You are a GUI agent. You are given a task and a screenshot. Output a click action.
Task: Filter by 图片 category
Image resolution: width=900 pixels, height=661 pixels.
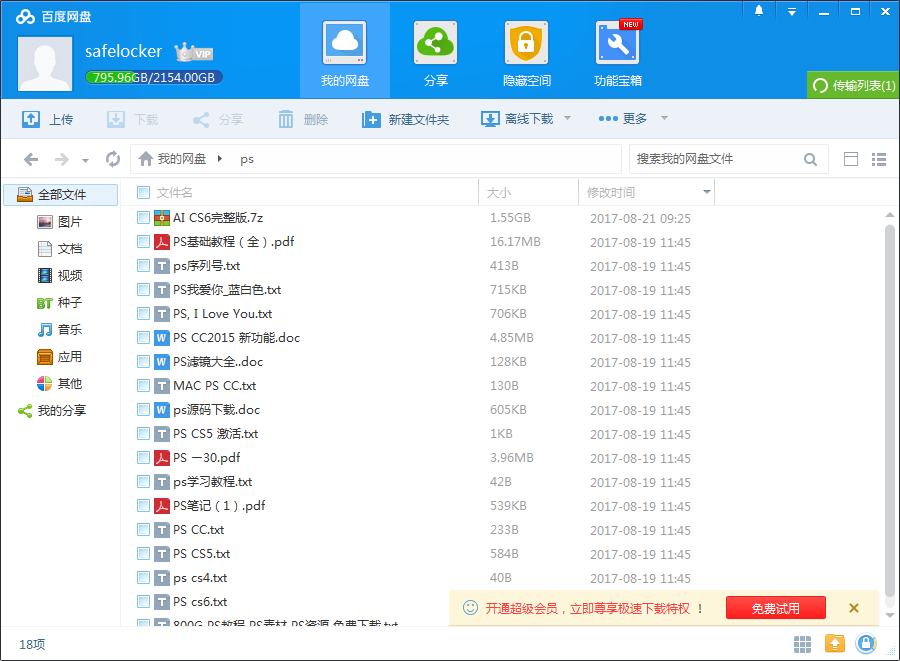click(60, 221)
